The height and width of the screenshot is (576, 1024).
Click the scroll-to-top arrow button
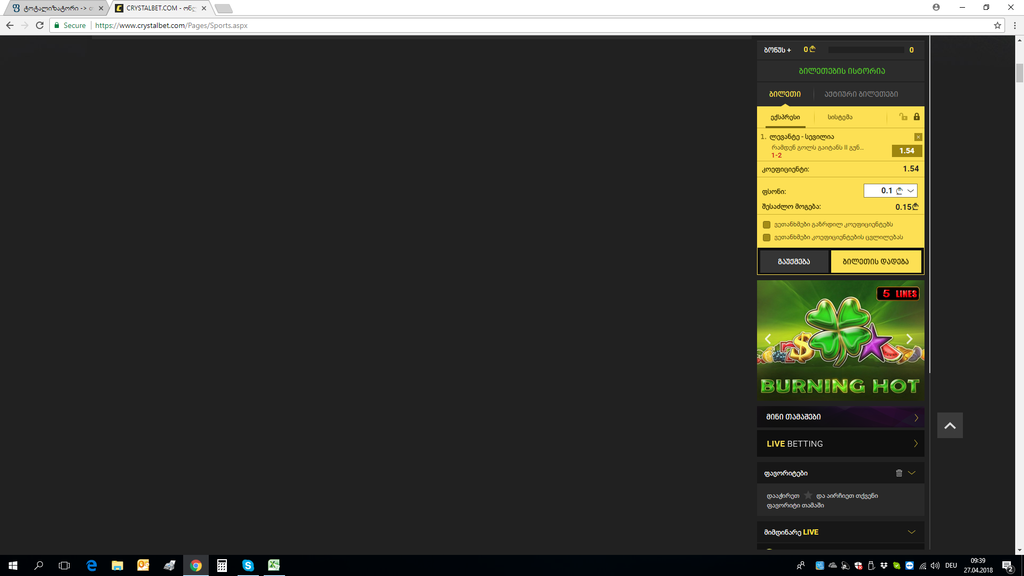(950, 426)
